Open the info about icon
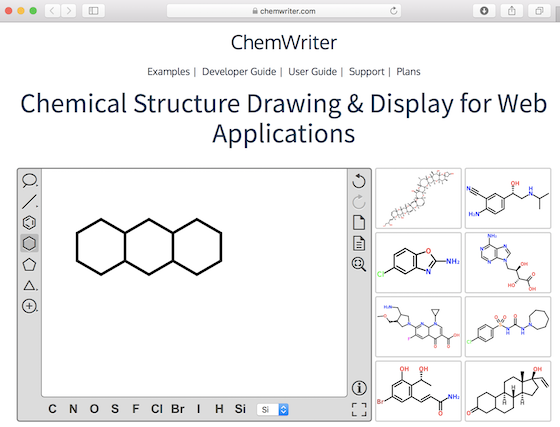 (x=359, y=388)
